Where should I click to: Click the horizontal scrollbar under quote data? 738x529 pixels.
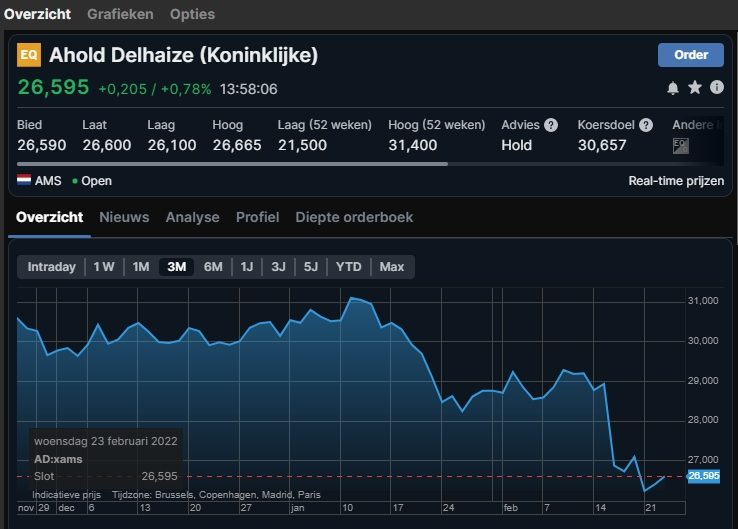pyautogui.click(x=230, y=164)
